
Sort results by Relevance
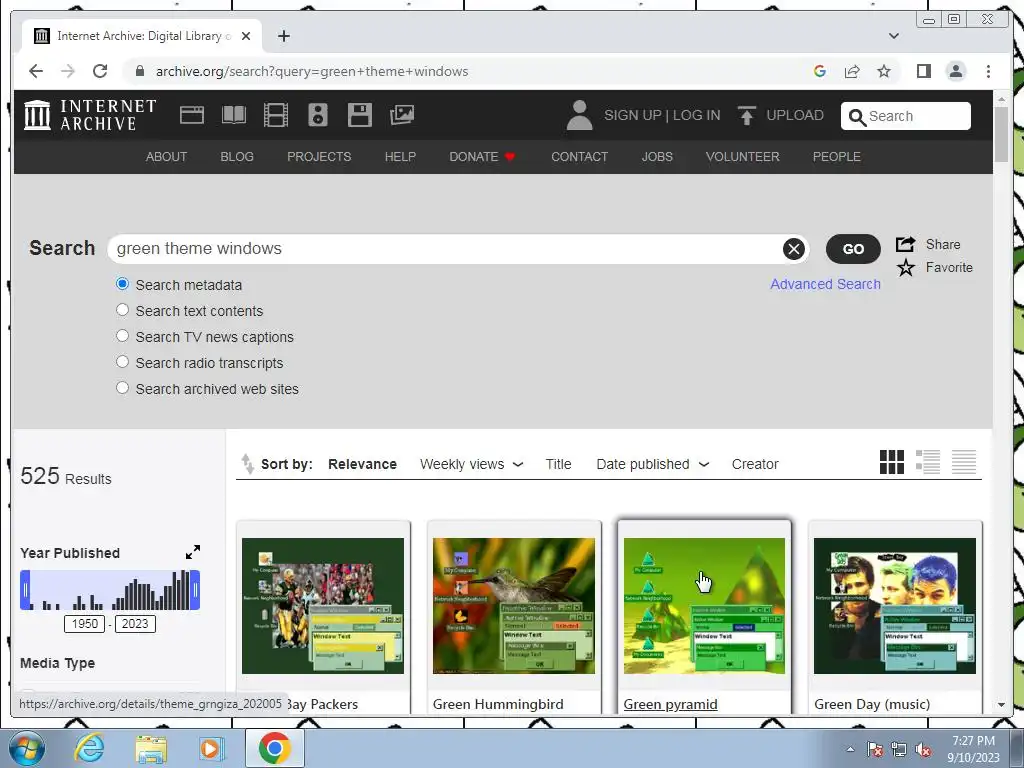[362, 464]
